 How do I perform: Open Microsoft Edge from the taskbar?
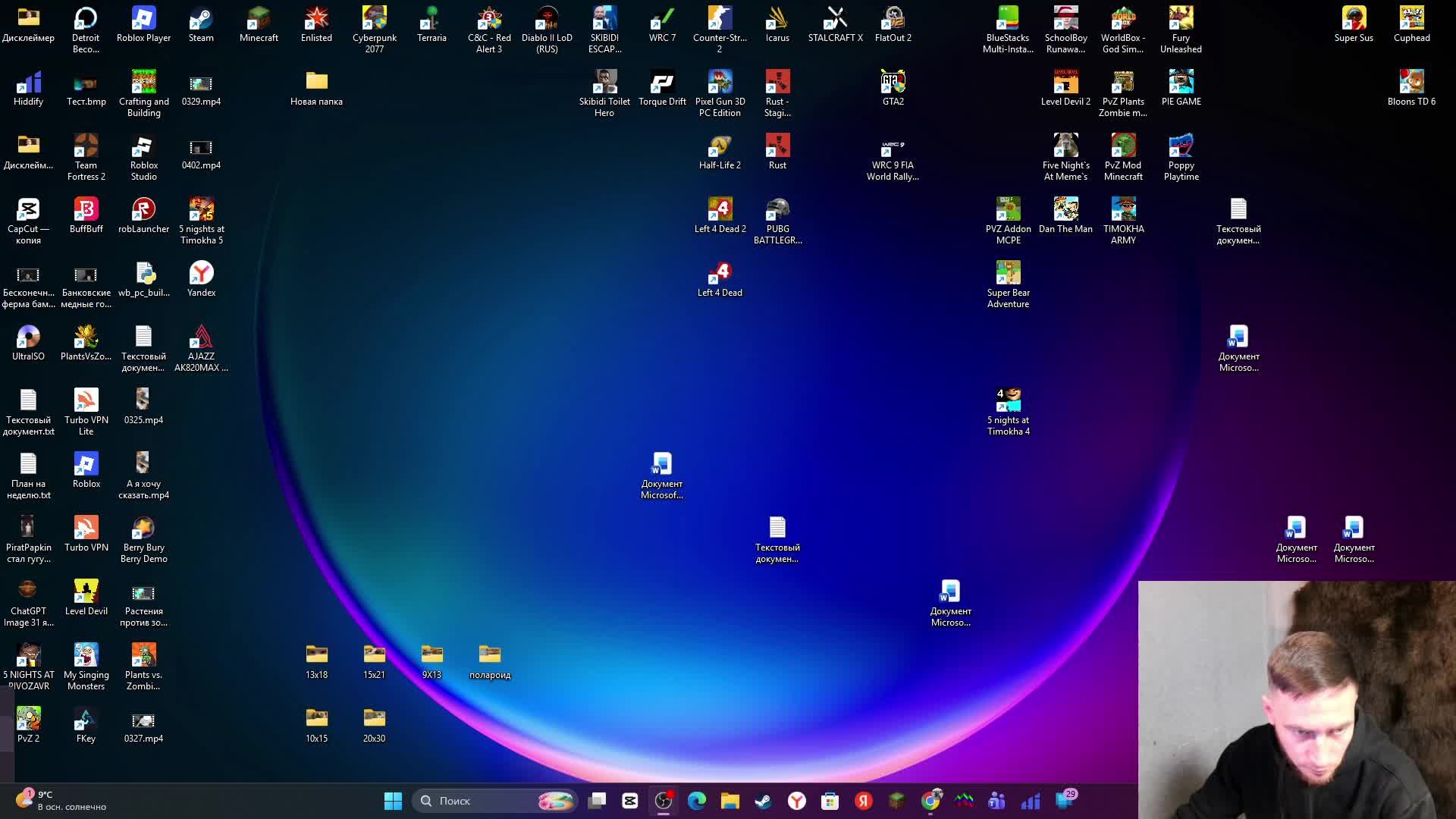coord(697,801)
